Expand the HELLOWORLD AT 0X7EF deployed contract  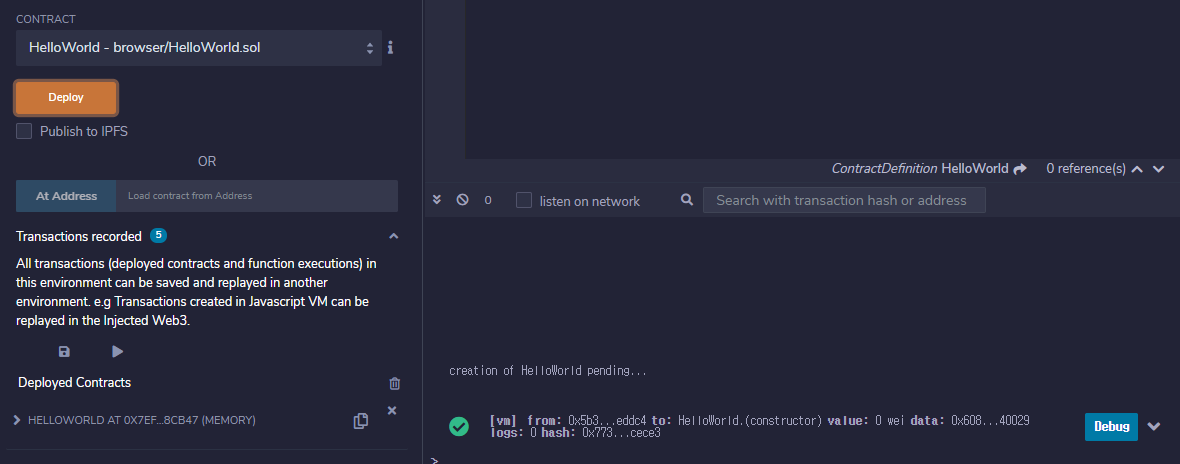click(17, 420)
